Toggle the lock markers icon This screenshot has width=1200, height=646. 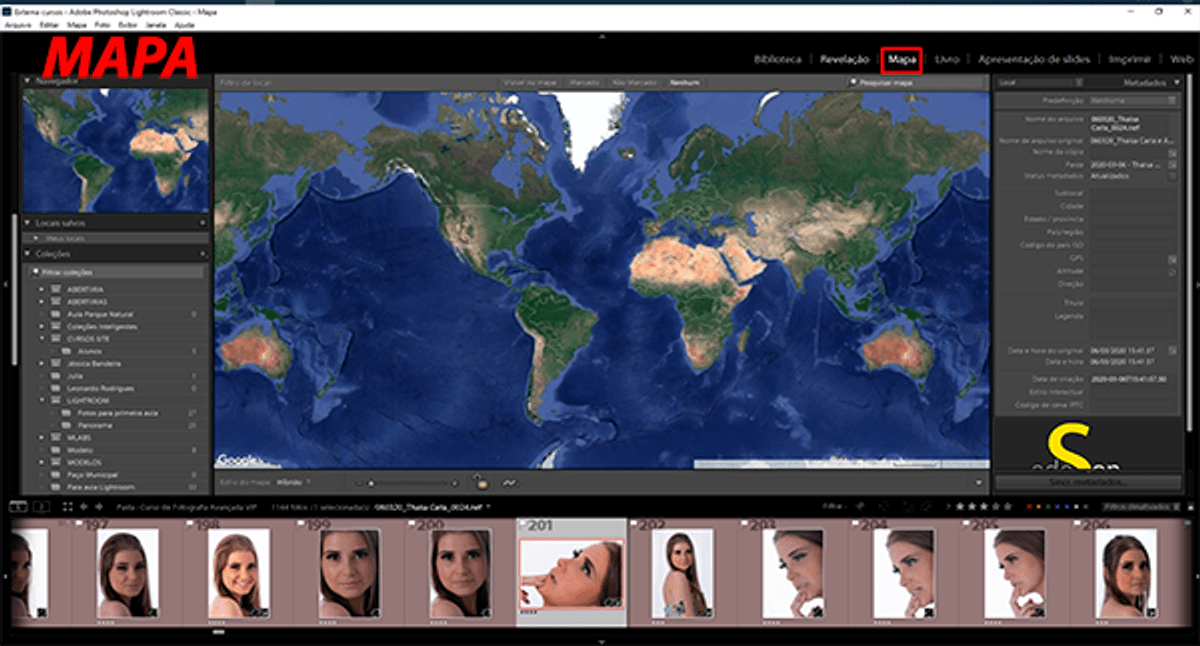(x=481, y=482)
